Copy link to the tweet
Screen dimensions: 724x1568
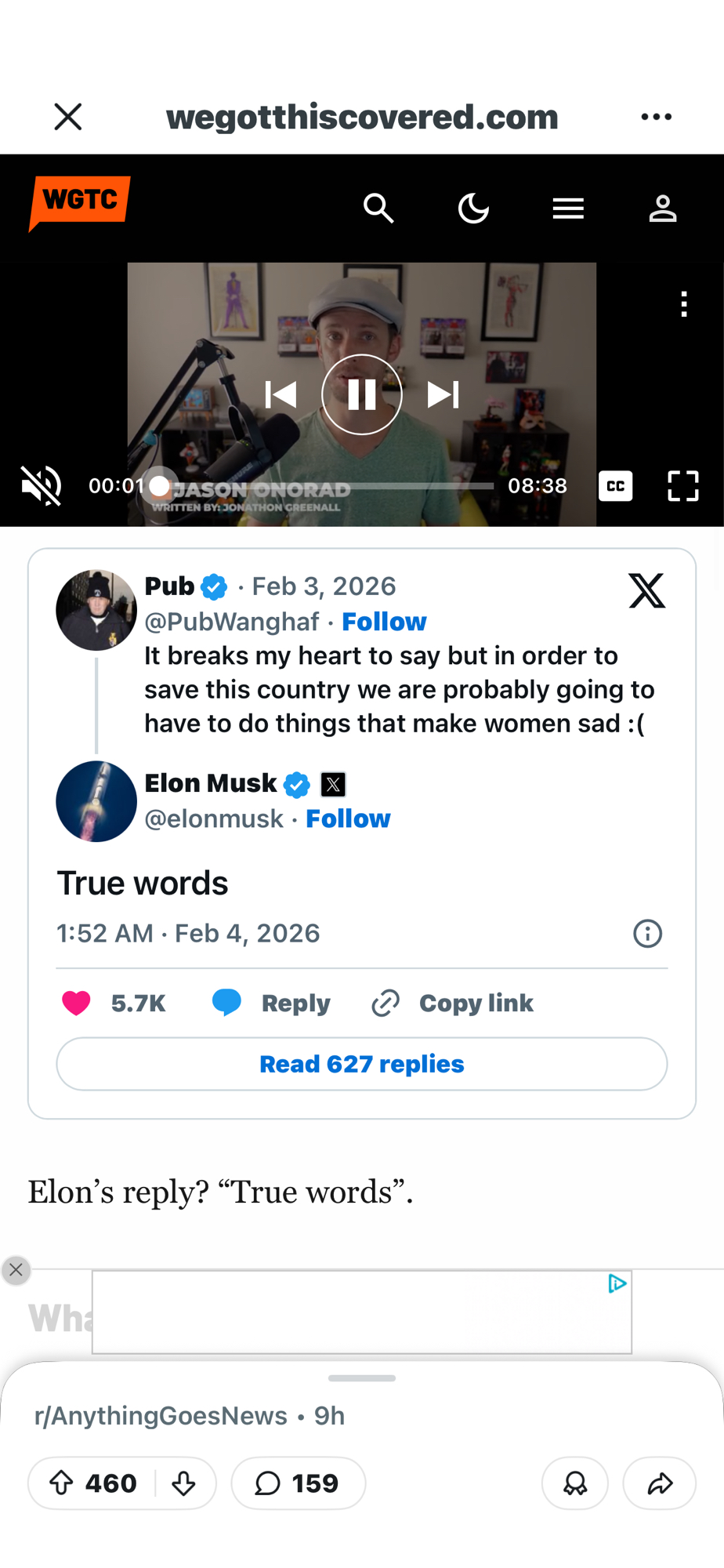pos(453,1003)
